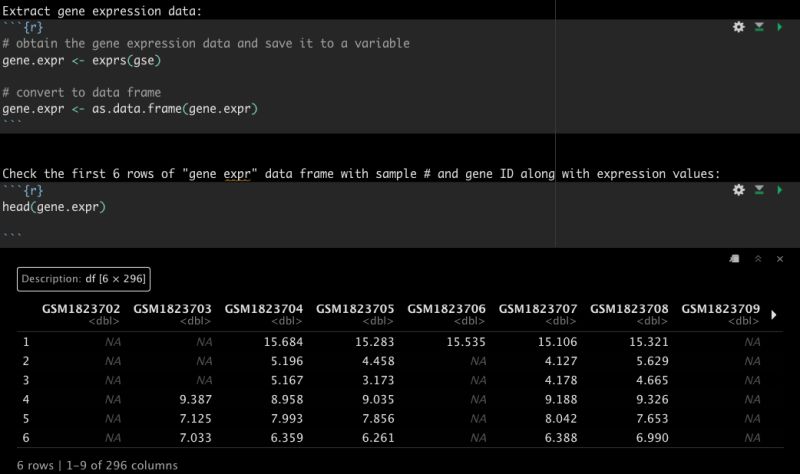Open chunk options gear for head(gene.expr) chunk
Screen dimensions: 800x474
pyautogui.click(x=738, y=190)
